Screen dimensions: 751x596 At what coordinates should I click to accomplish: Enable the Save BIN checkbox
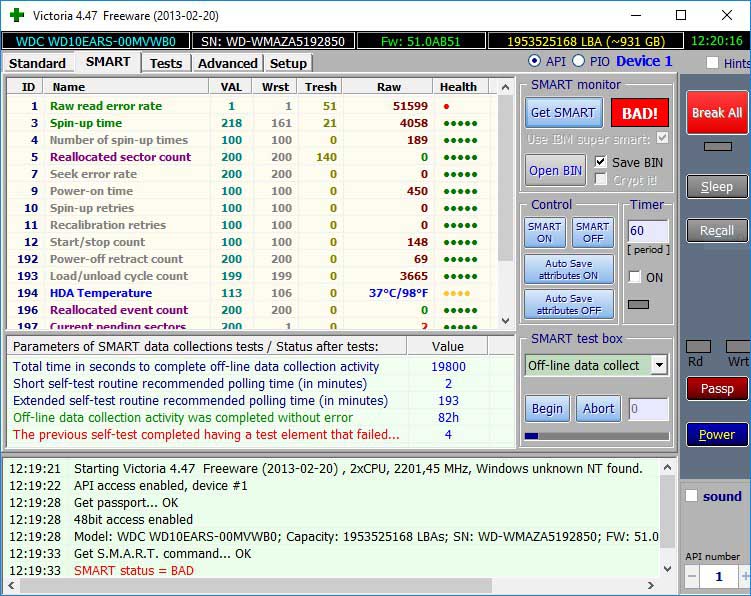click(600, 161)
